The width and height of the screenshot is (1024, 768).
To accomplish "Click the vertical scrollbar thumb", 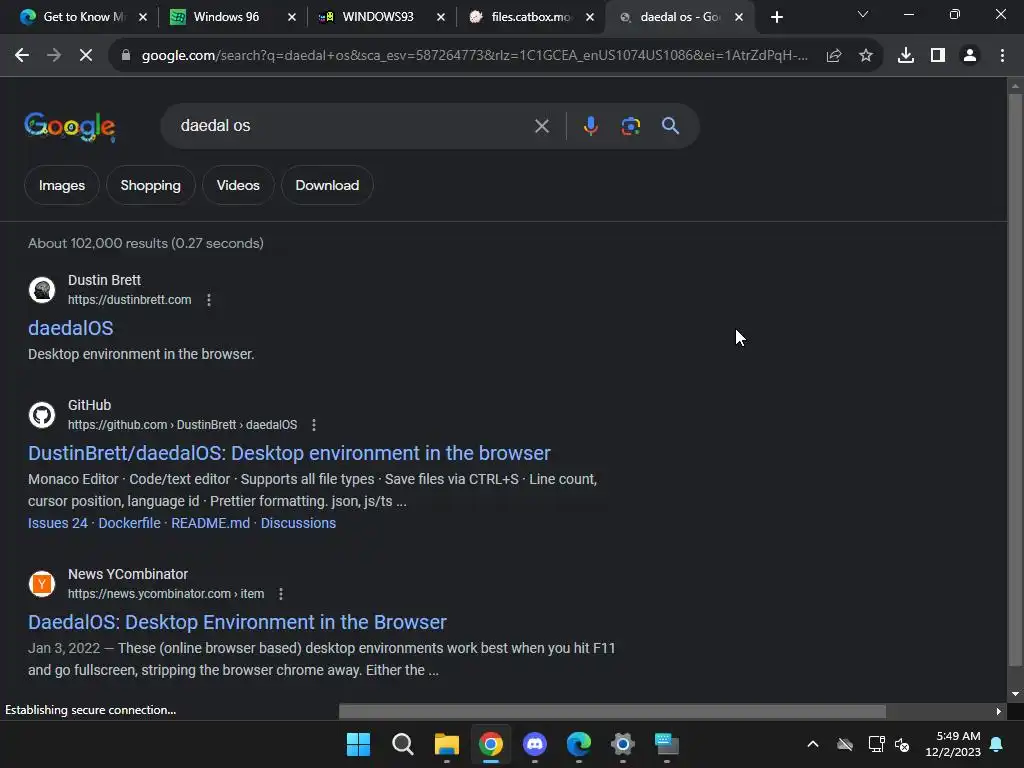I will [1015, 380].
